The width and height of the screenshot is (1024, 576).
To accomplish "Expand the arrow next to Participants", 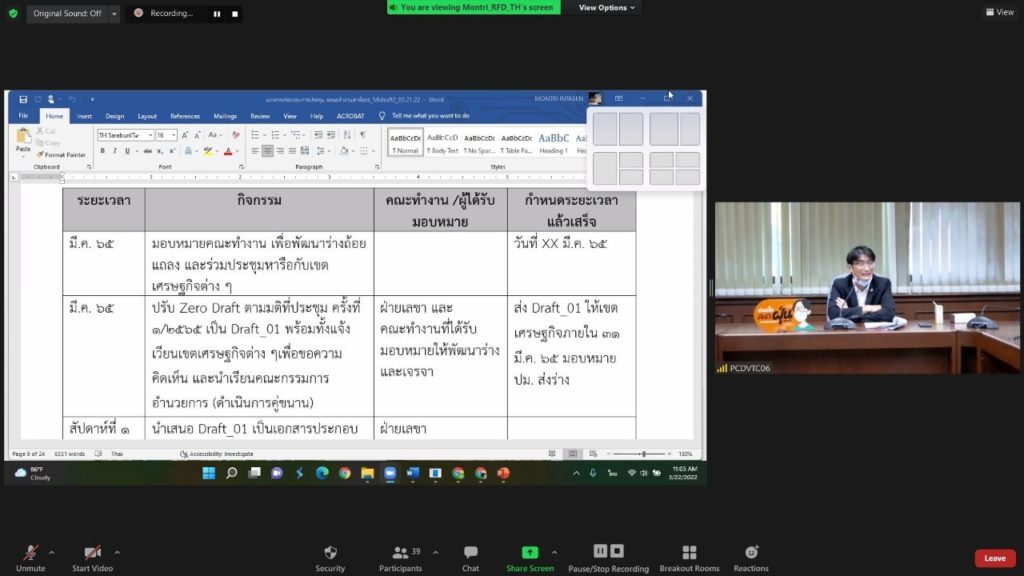I will click(436, 553).
